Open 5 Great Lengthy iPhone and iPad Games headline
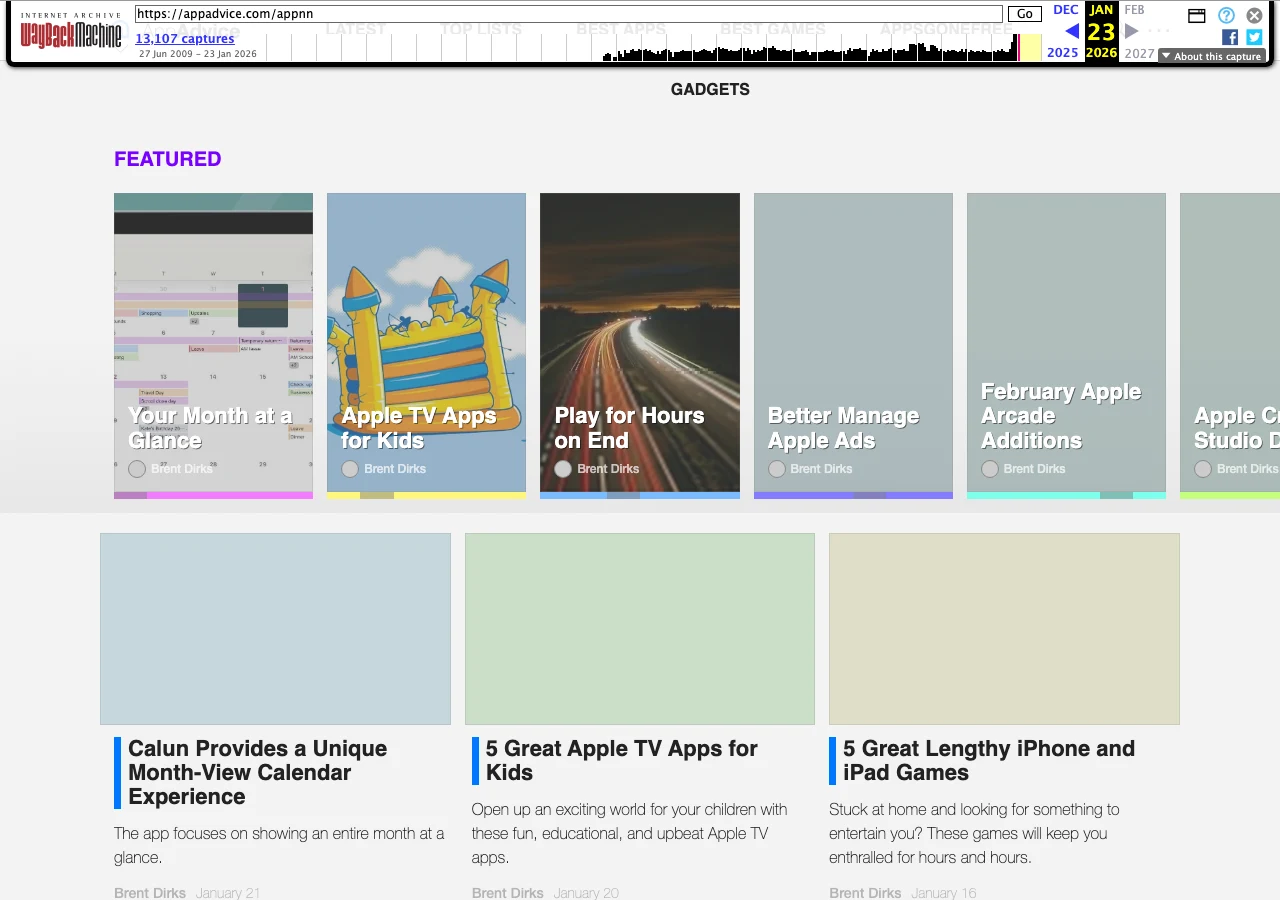 pos(989,761)
